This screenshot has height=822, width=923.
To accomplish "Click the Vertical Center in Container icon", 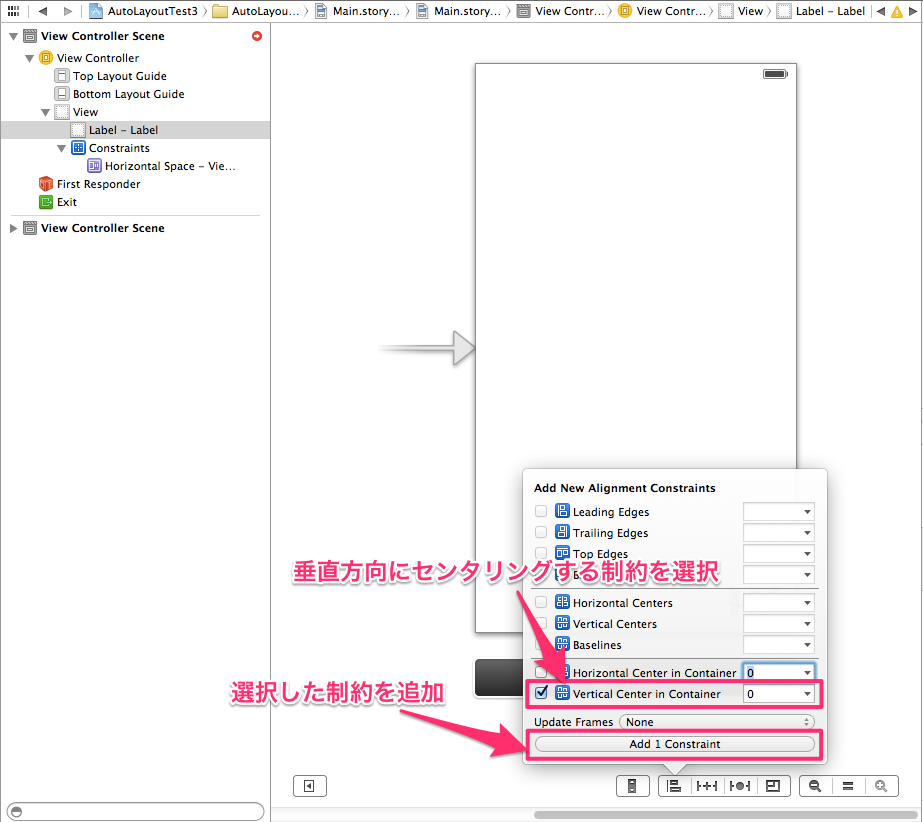I will (562, 692).
